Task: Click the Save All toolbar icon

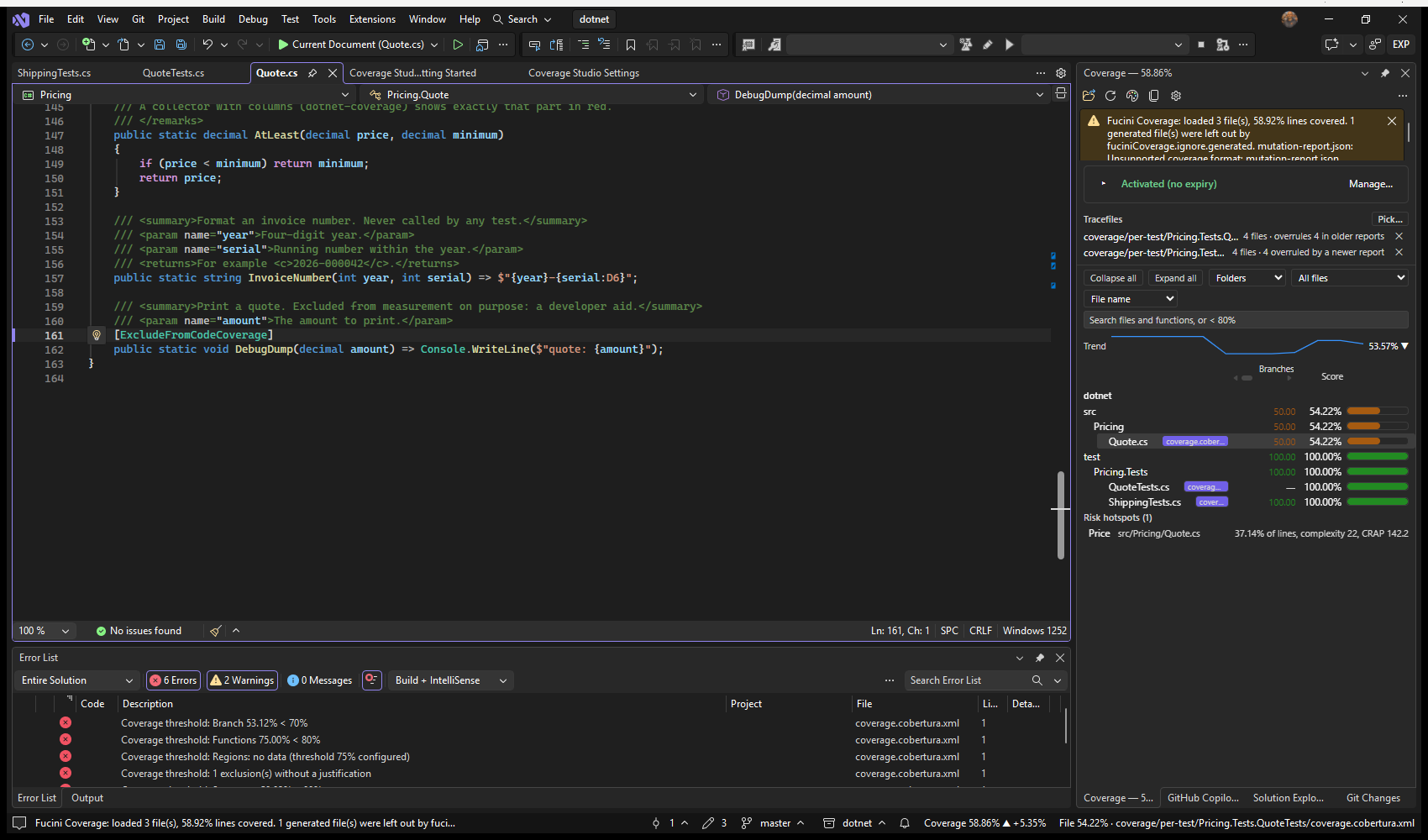Action: point(181,45)
